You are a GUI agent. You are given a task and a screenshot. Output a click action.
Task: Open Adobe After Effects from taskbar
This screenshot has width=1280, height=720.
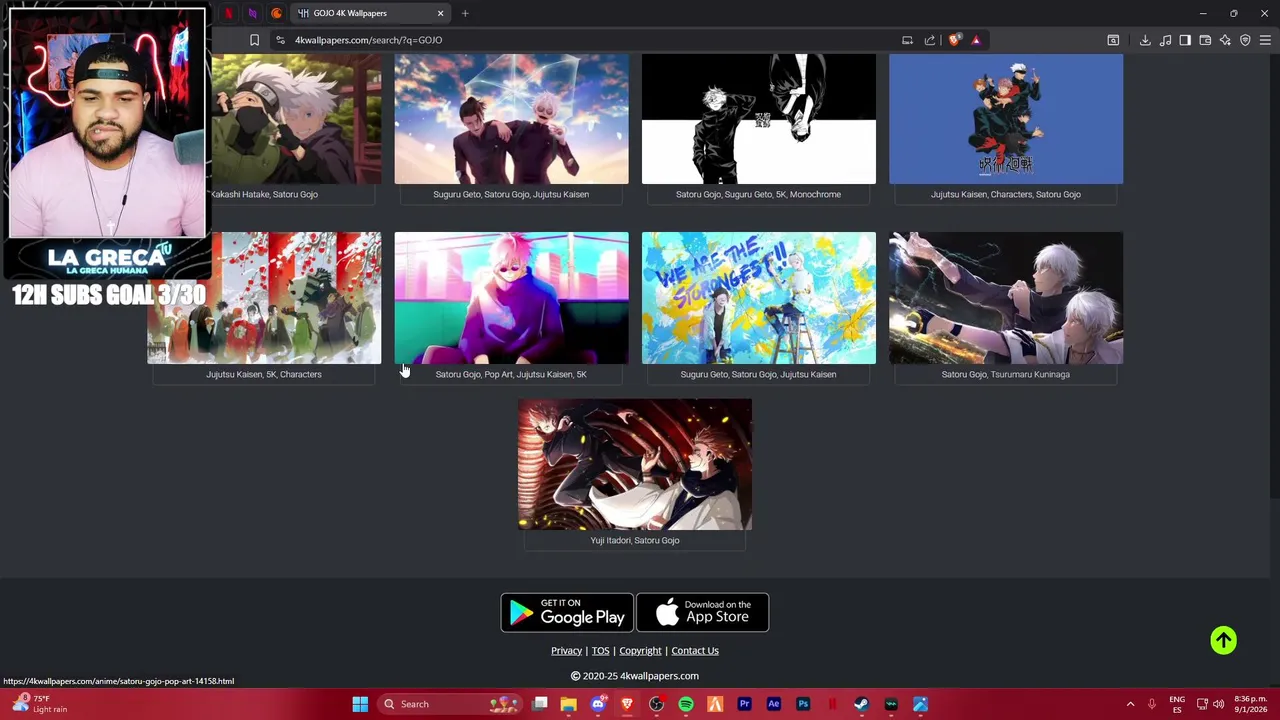coord(773,704)
